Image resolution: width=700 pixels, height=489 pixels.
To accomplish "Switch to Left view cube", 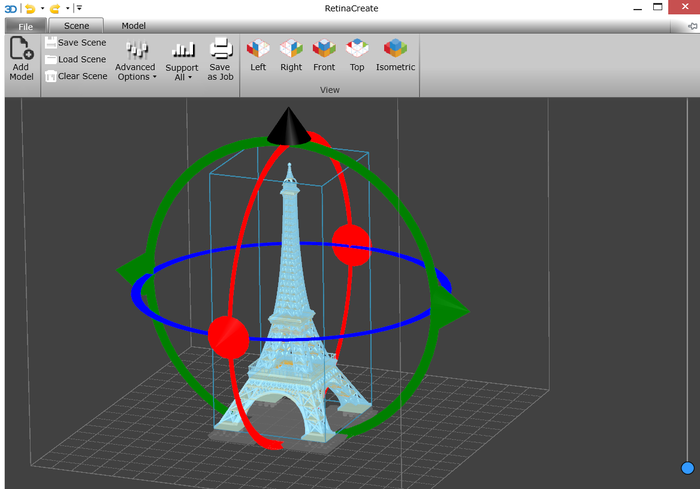I will coord(258,48).
